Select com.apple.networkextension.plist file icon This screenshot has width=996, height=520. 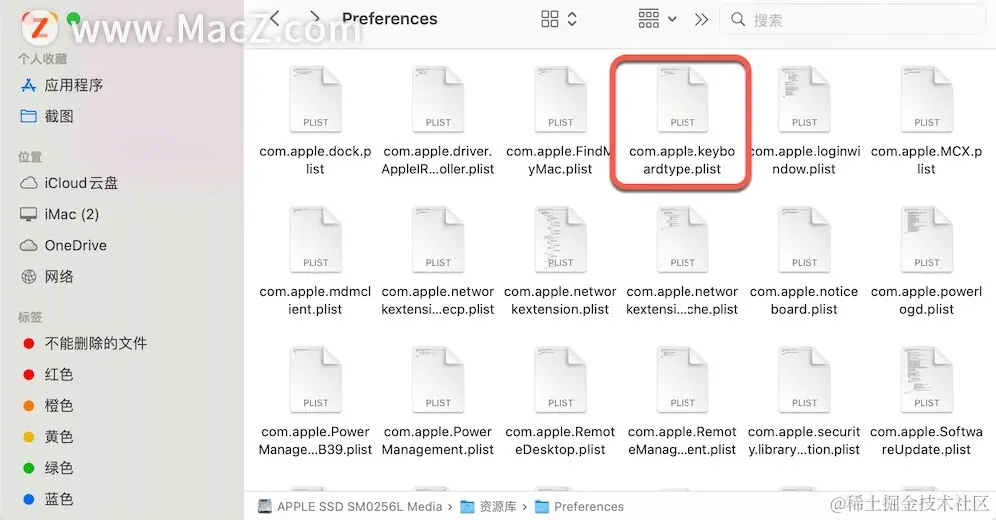[x=560, y=239]
